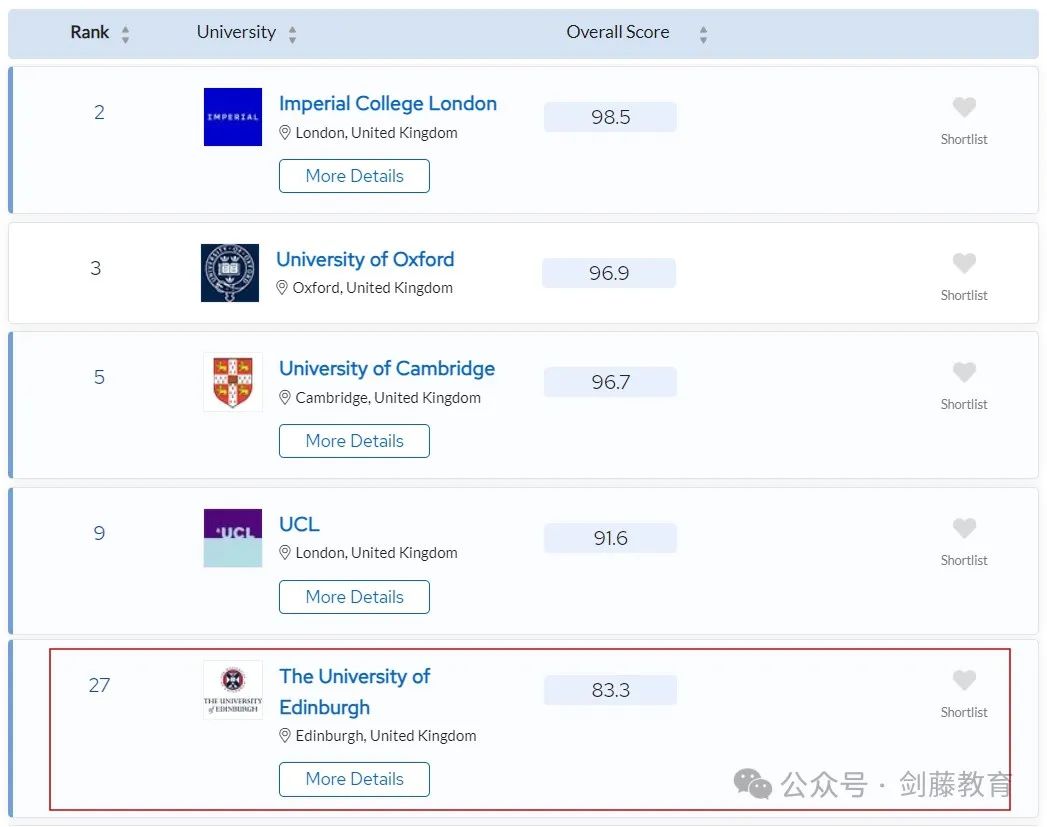
Task: Click the location pin beside Oxford, United Kingdom
Action: tap(282, 288)
